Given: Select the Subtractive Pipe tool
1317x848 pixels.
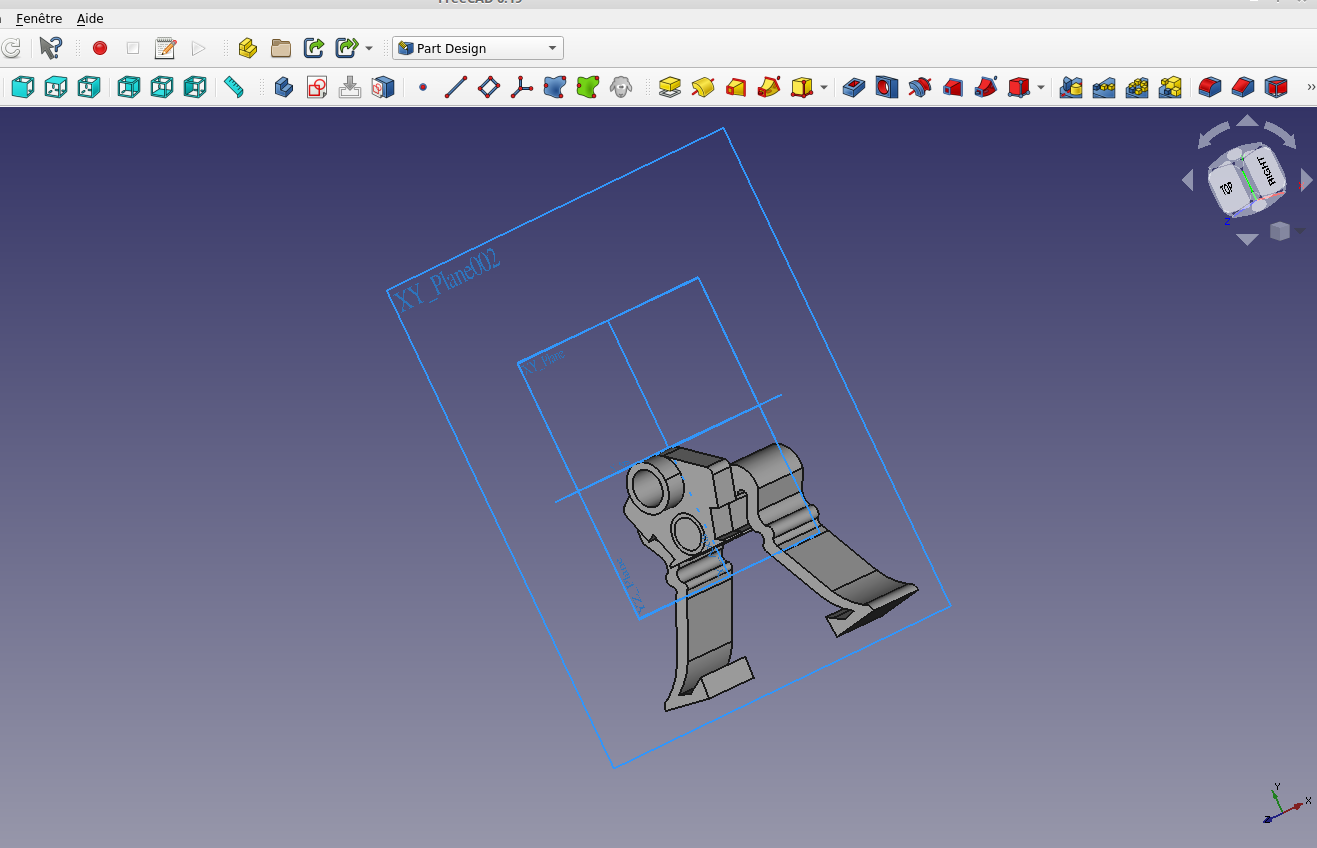Looking at the screenshot, I should pos(986,88).
